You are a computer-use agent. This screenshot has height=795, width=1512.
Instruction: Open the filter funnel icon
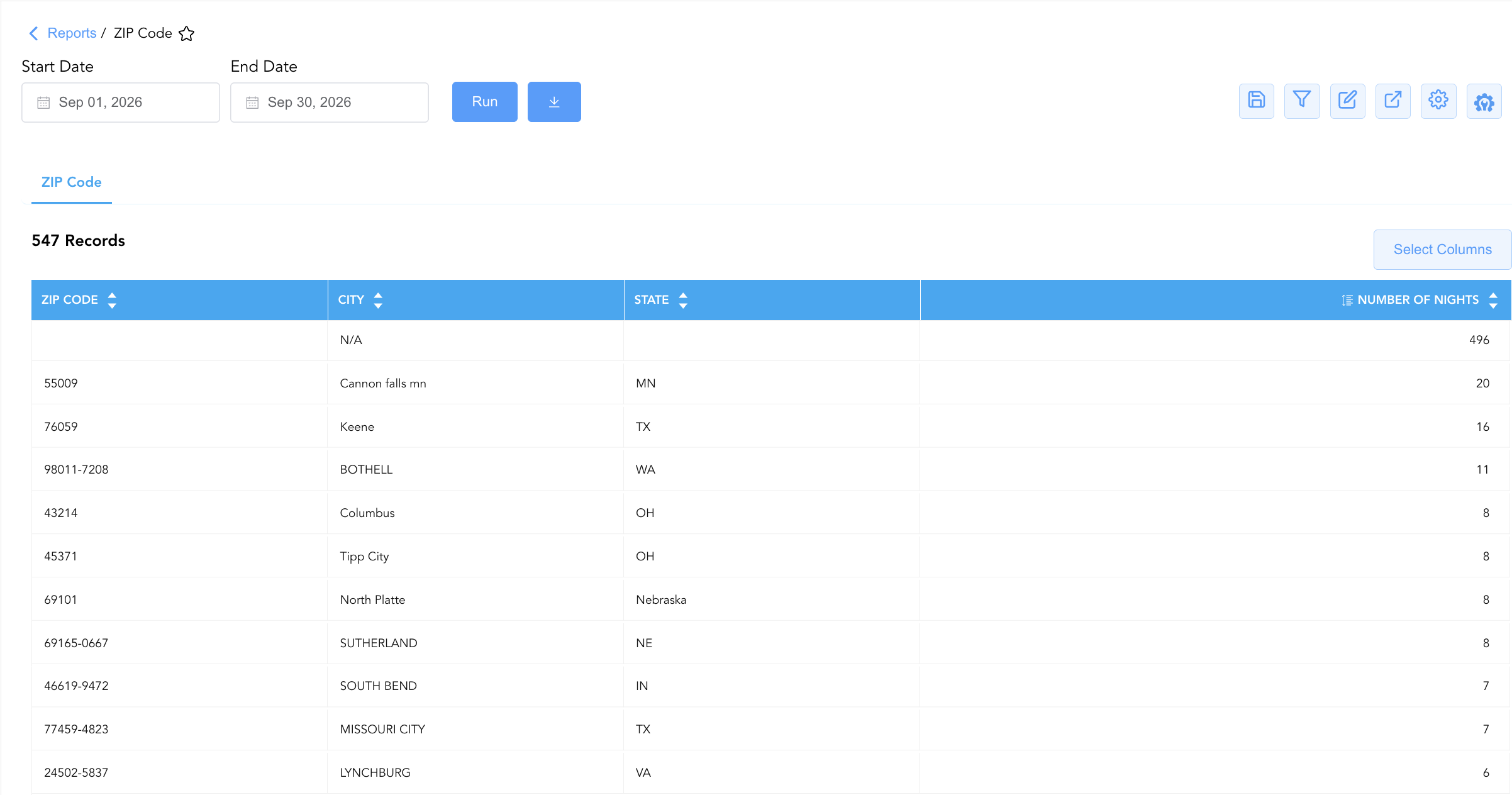point(1301,101)
